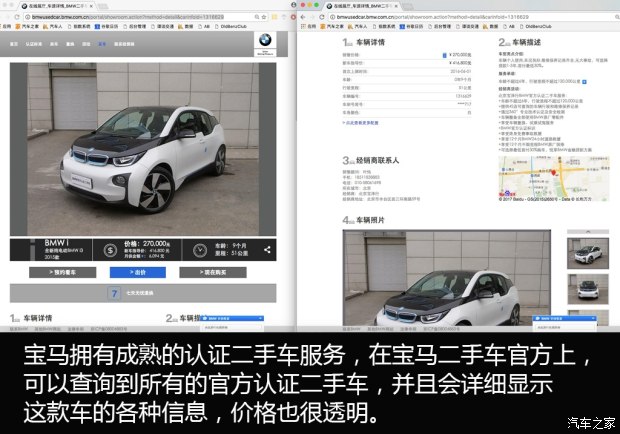Open apps grid icon in right bookmarks bar

303,26
